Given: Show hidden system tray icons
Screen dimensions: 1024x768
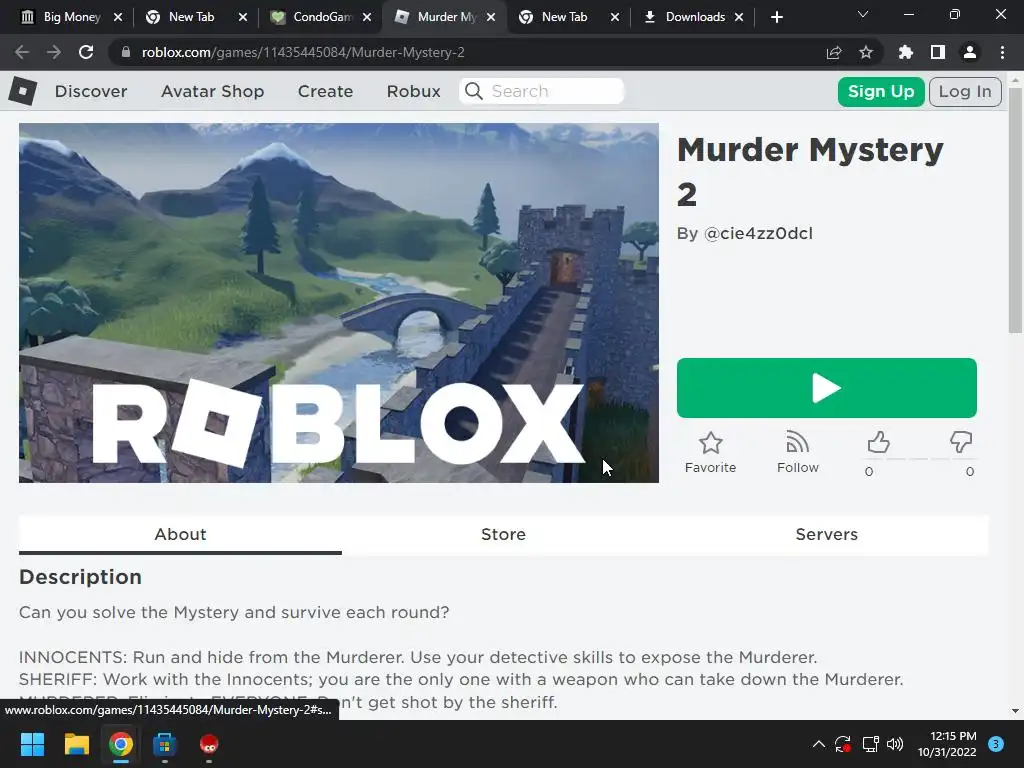Looking at the screenshot, I should 819,744.
